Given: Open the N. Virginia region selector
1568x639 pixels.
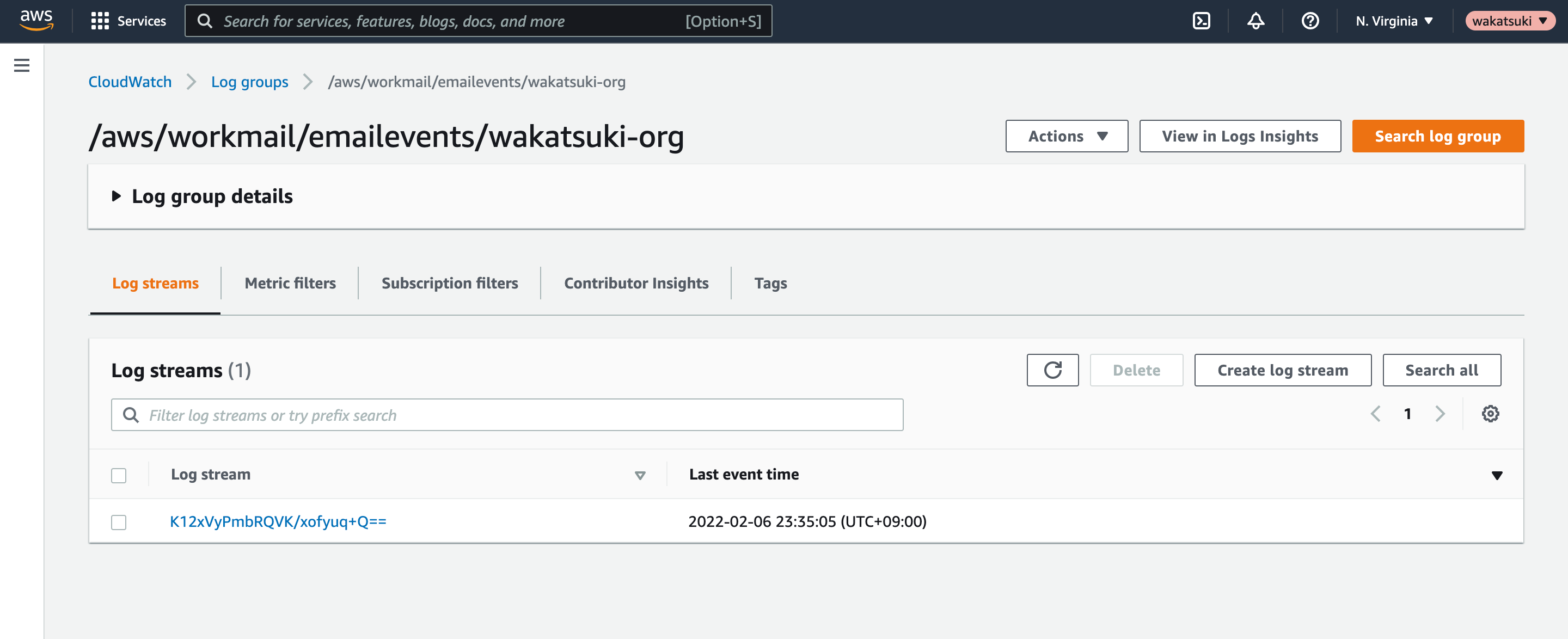Looking at the screenshot, I should [x=1394, y=21].
